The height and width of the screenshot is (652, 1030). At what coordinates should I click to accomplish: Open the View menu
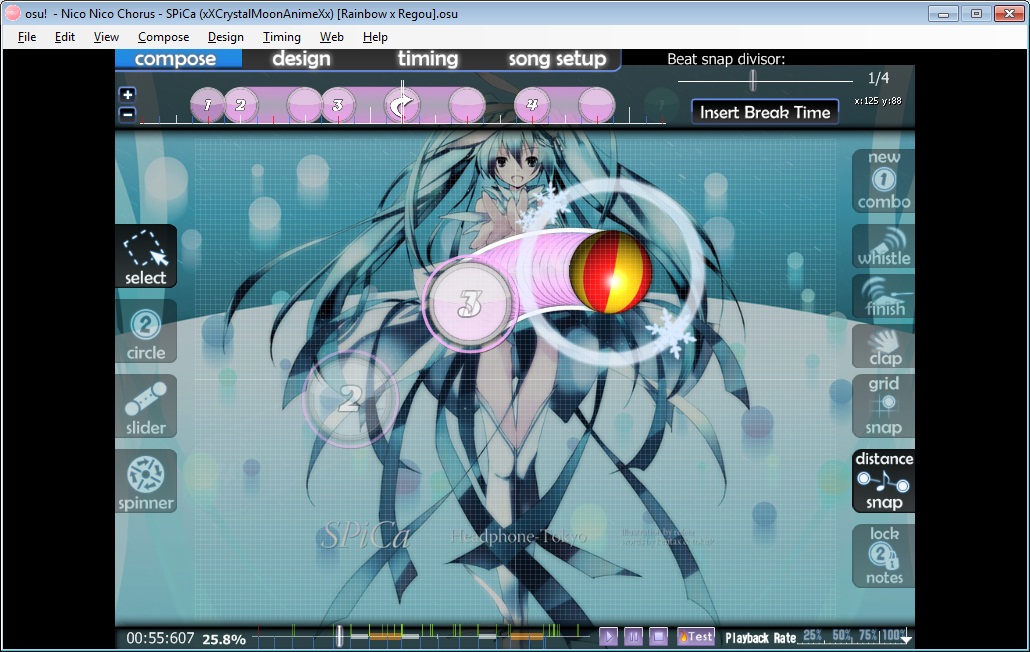tap(106, 37)
